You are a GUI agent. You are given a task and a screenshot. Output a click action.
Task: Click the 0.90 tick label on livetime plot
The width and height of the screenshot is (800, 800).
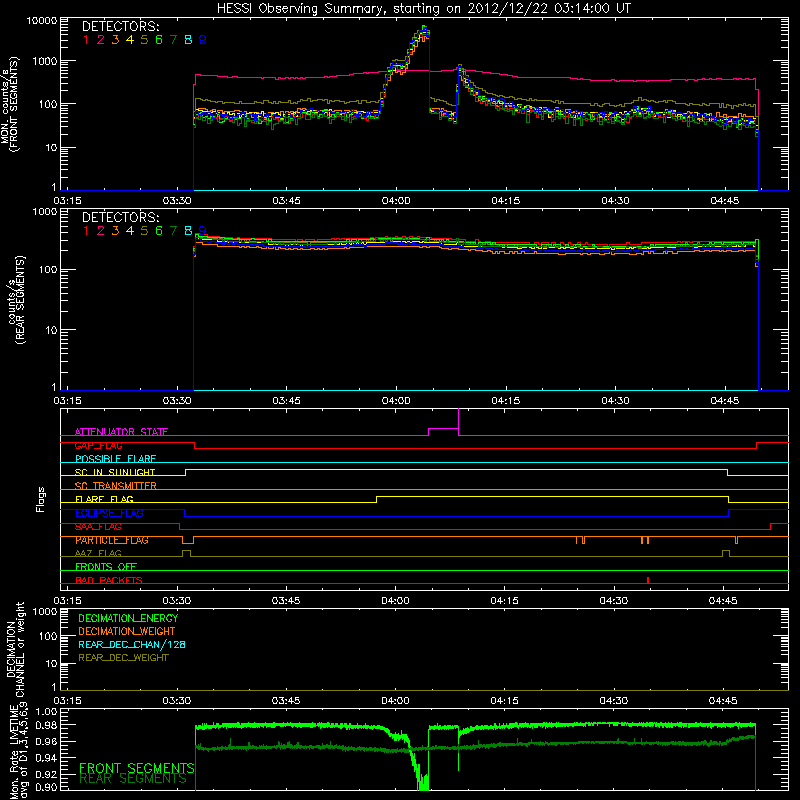point(47,787)
